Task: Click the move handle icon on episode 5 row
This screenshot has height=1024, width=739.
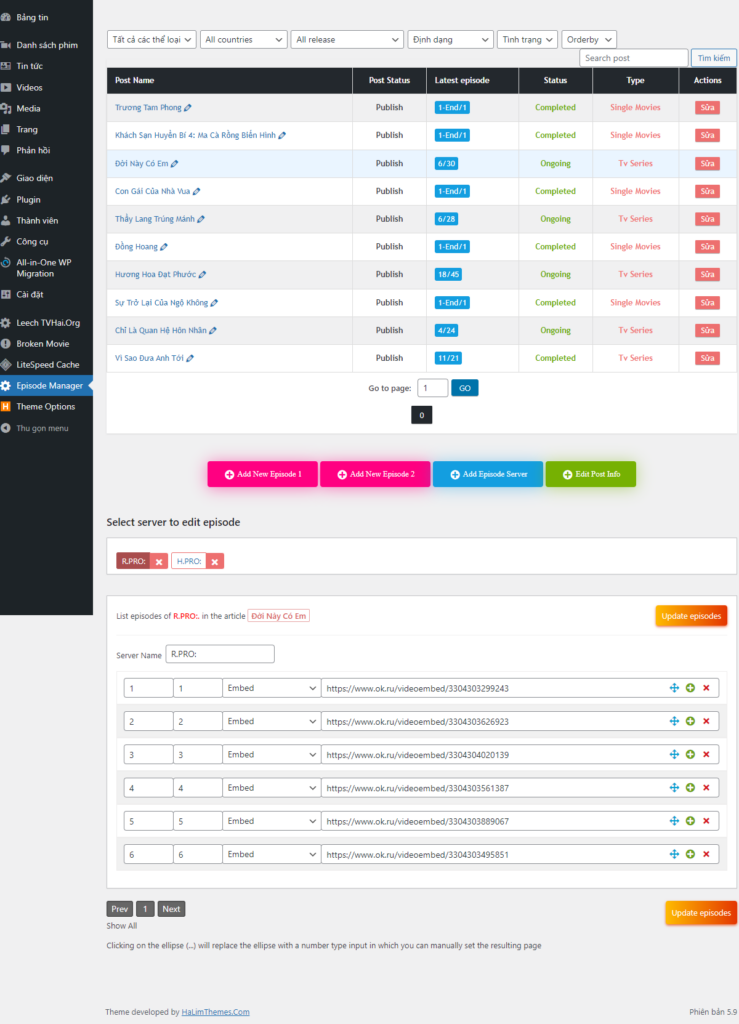Action: [x=674, y=822]
